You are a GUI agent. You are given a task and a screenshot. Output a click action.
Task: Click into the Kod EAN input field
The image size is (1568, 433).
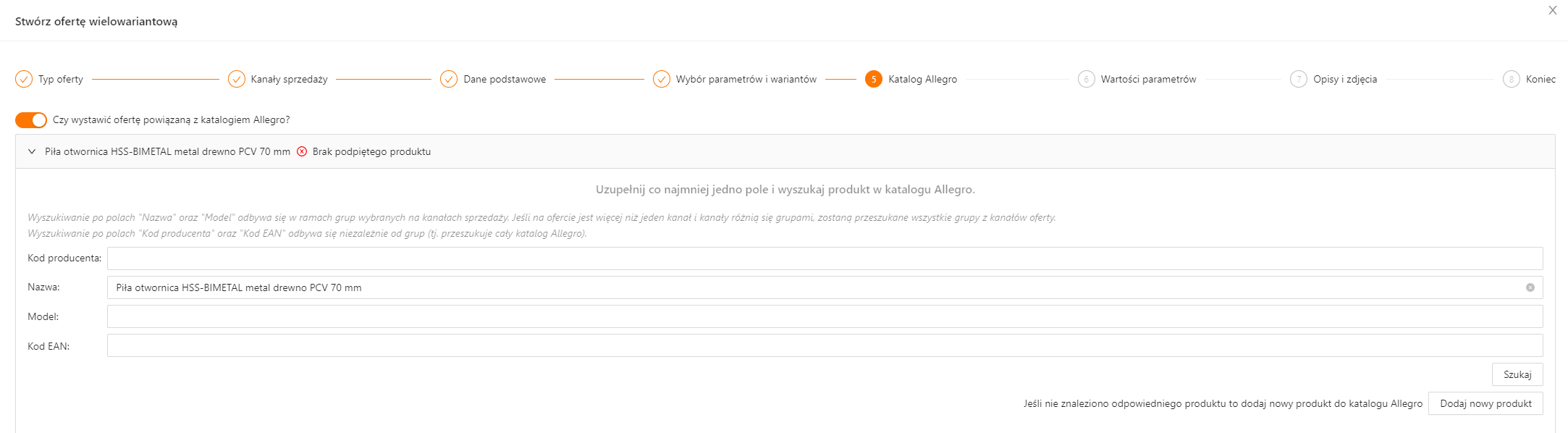coord(825,345)
